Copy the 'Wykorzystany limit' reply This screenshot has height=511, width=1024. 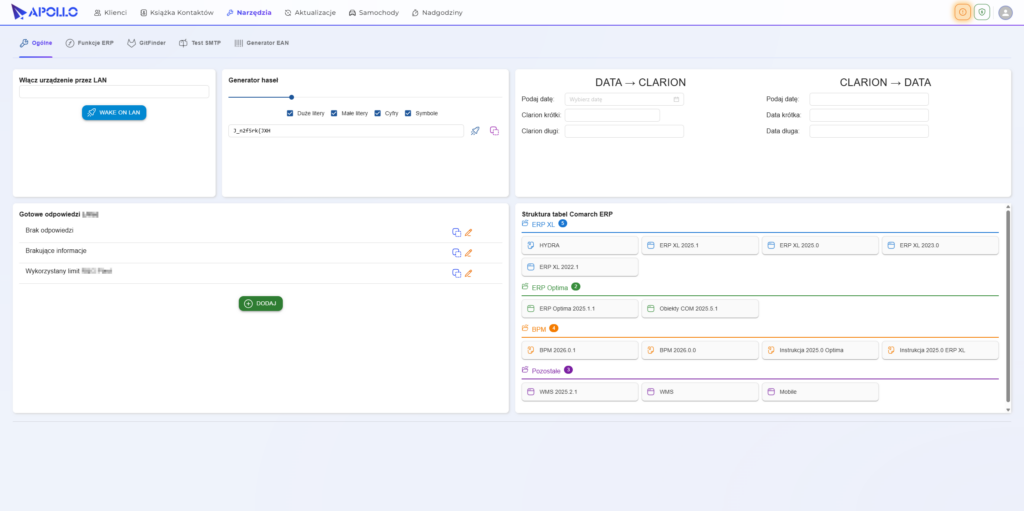point(456,273)
